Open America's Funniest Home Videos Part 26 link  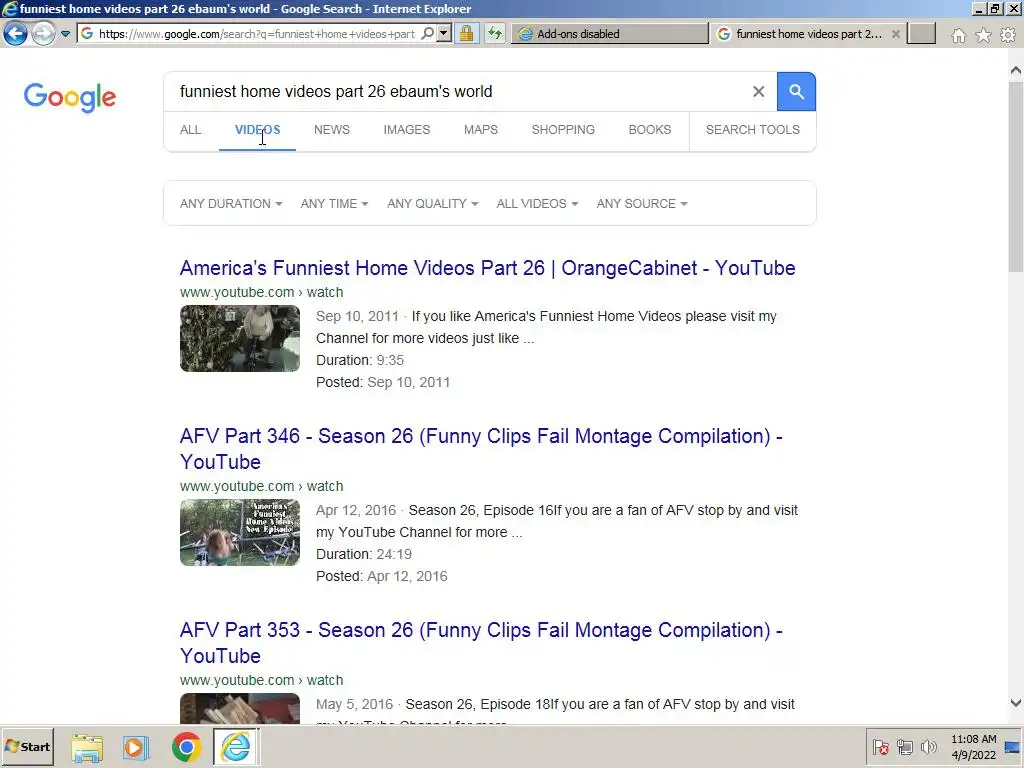click(487, 268)
